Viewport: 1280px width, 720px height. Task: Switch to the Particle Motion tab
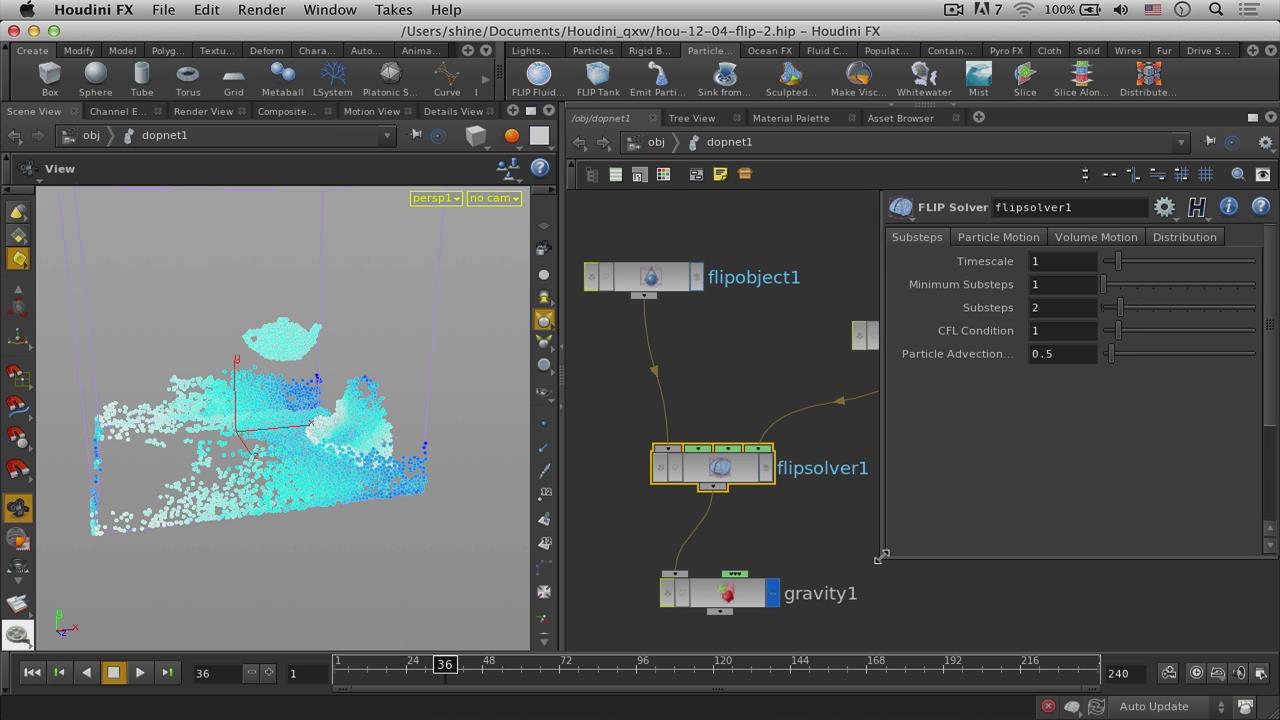tap(998, 237)
